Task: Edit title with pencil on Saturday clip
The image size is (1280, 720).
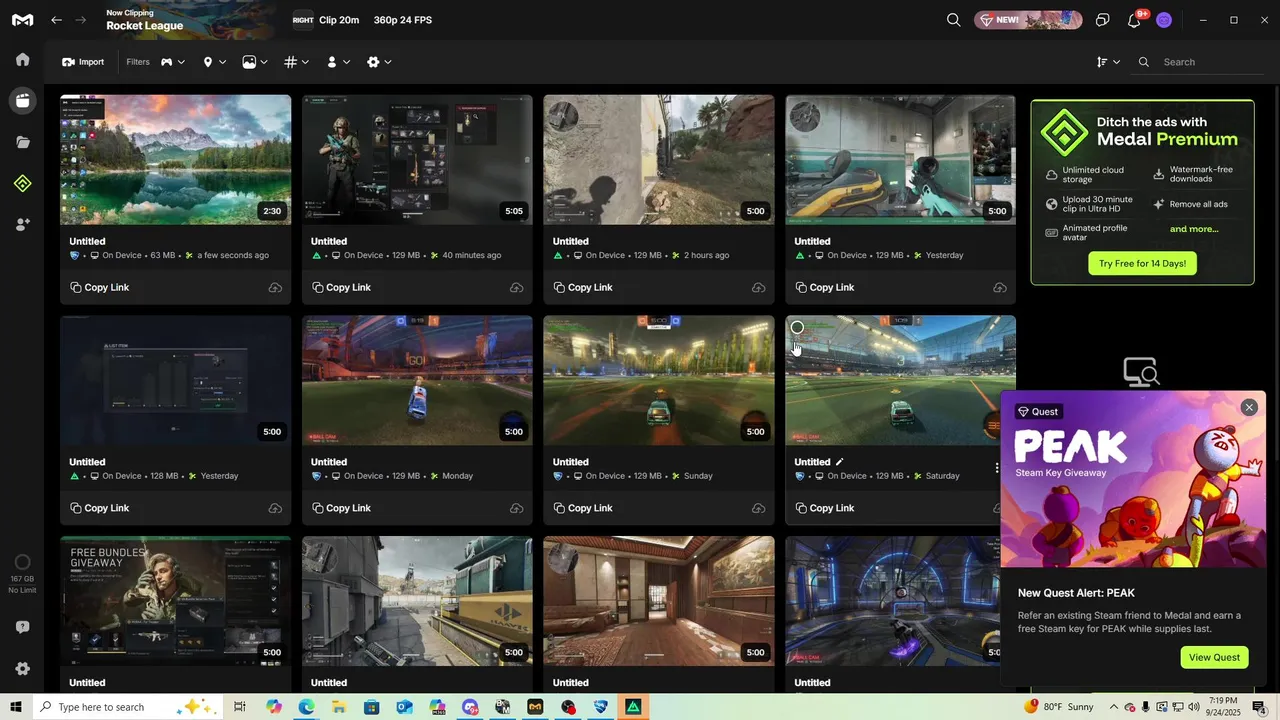Action: coord(840,462)
